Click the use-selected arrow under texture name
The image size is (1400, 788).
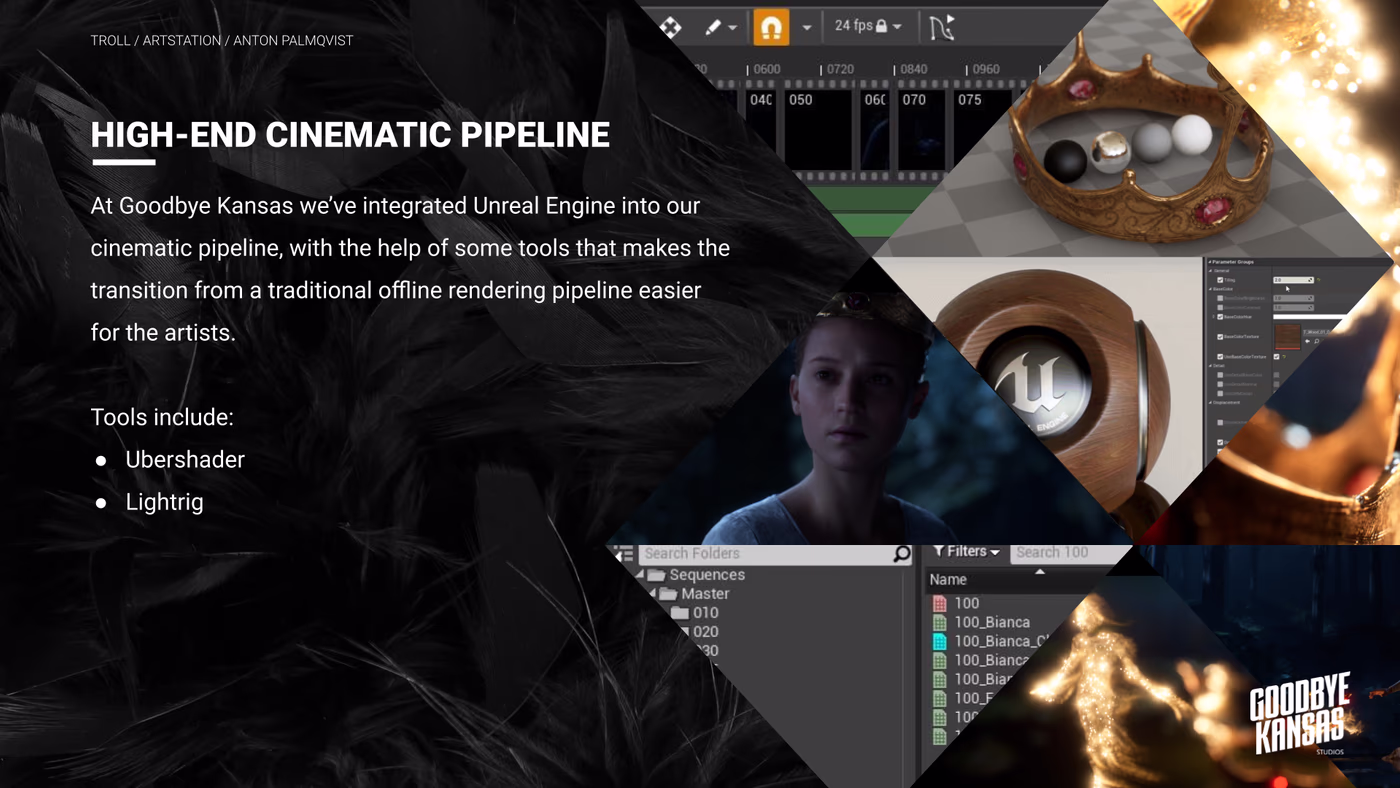(1307, 341)
